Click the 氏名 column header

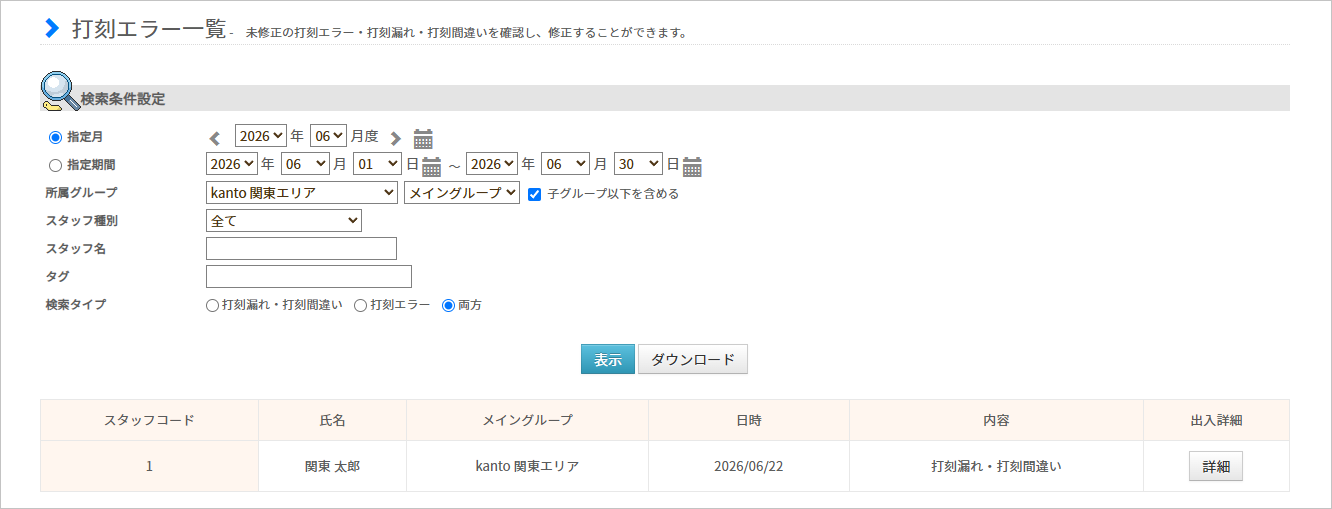pyautogui.click(x=332, y=420)
